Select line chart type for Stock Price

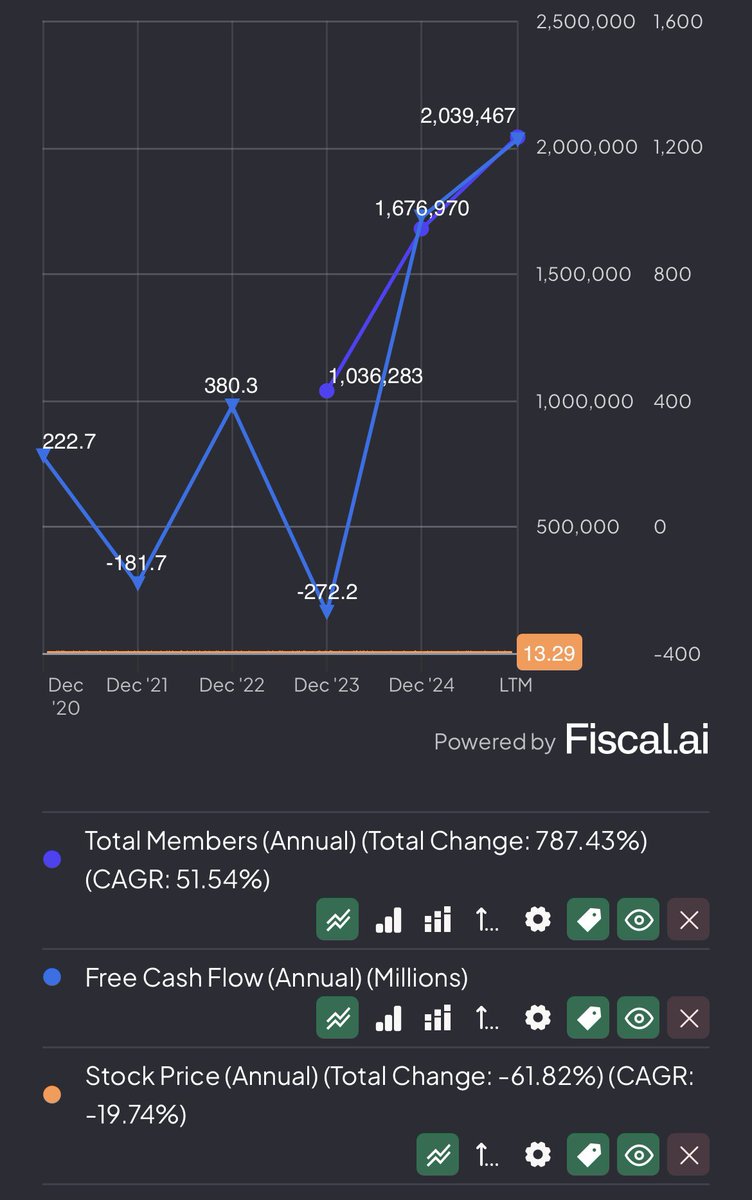point(438,1155)
